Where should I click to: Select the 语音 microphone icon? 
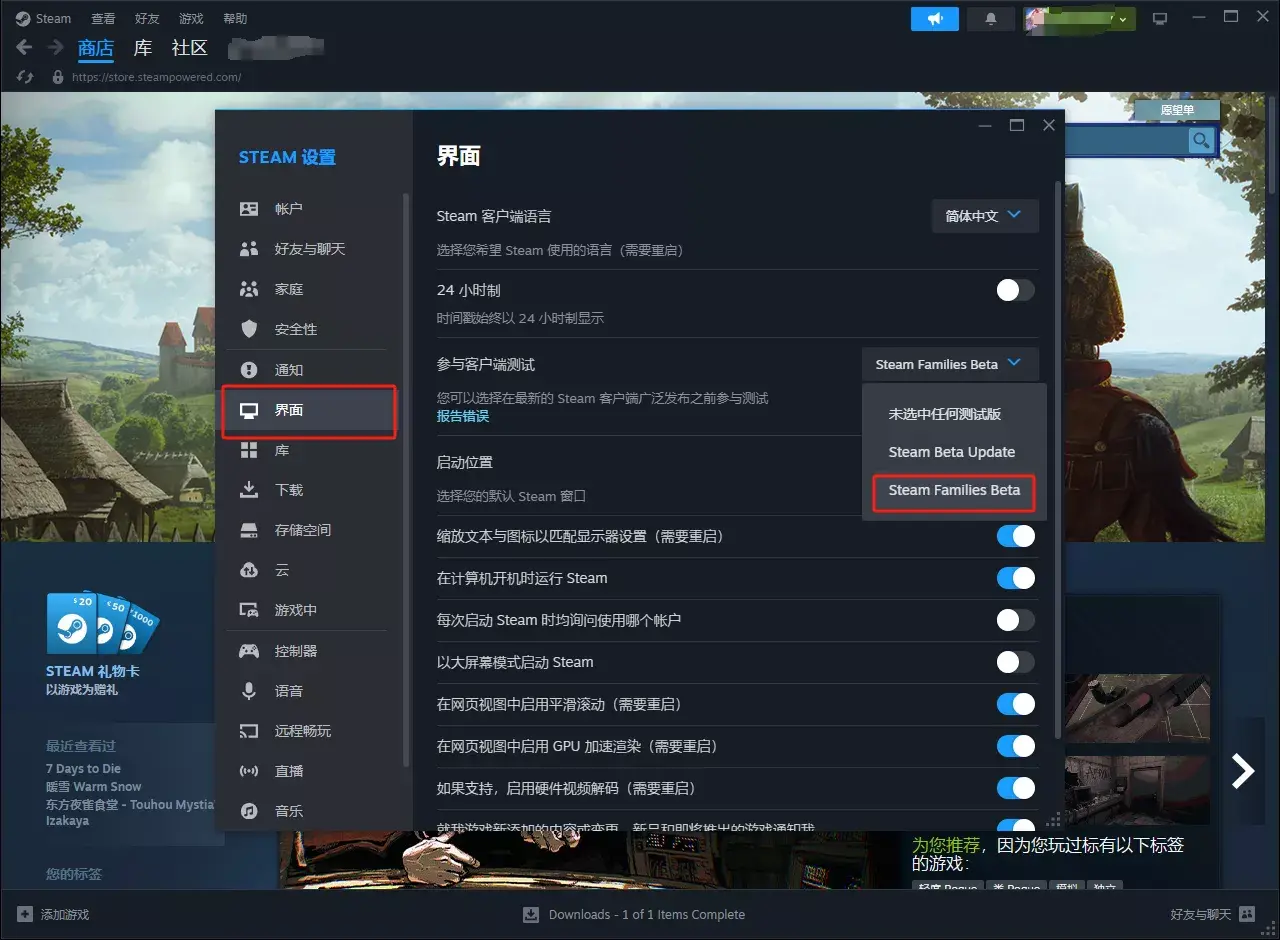(x=249, y=691)
